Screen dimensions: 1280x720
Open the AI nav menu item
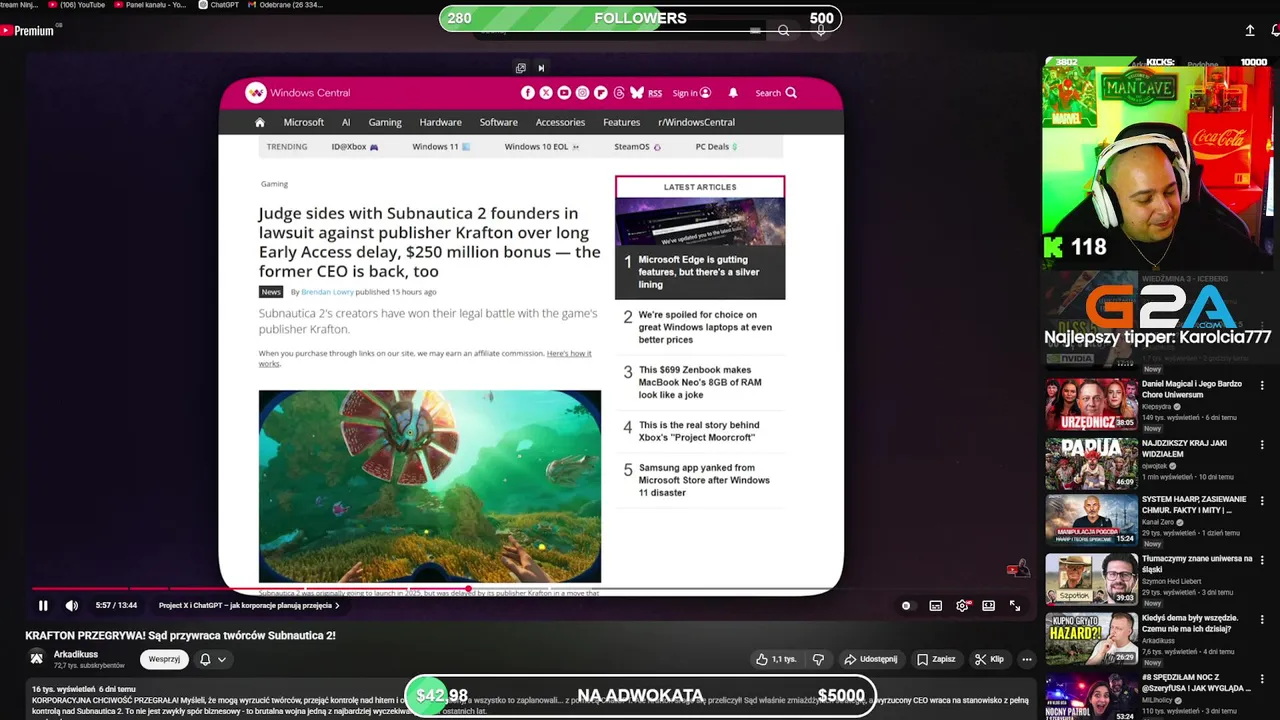(x=346, y=122)
